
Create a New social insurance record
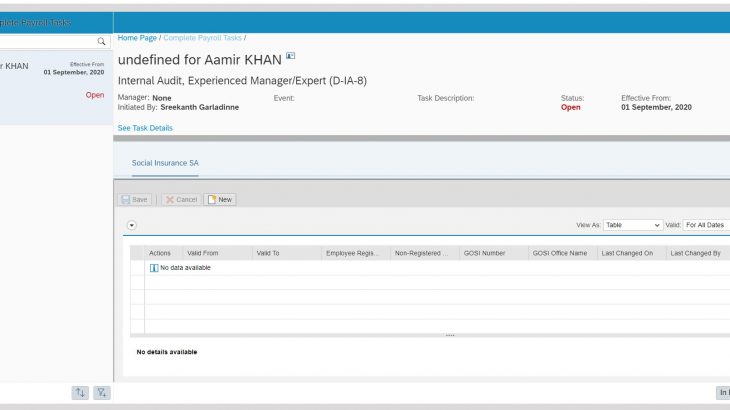click(x=220, y=200)
